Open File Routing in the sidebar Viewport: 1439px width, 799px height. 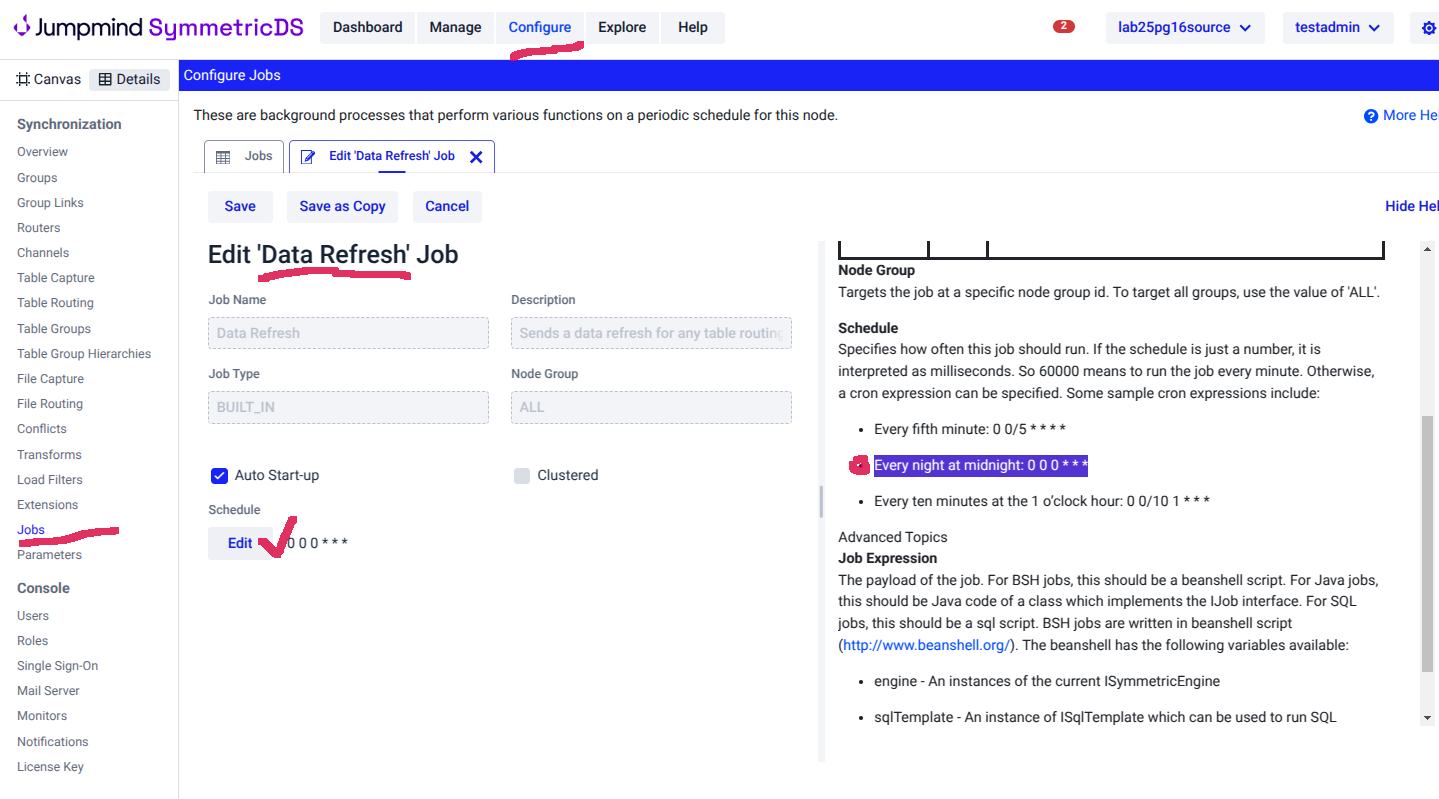point(50,404)
